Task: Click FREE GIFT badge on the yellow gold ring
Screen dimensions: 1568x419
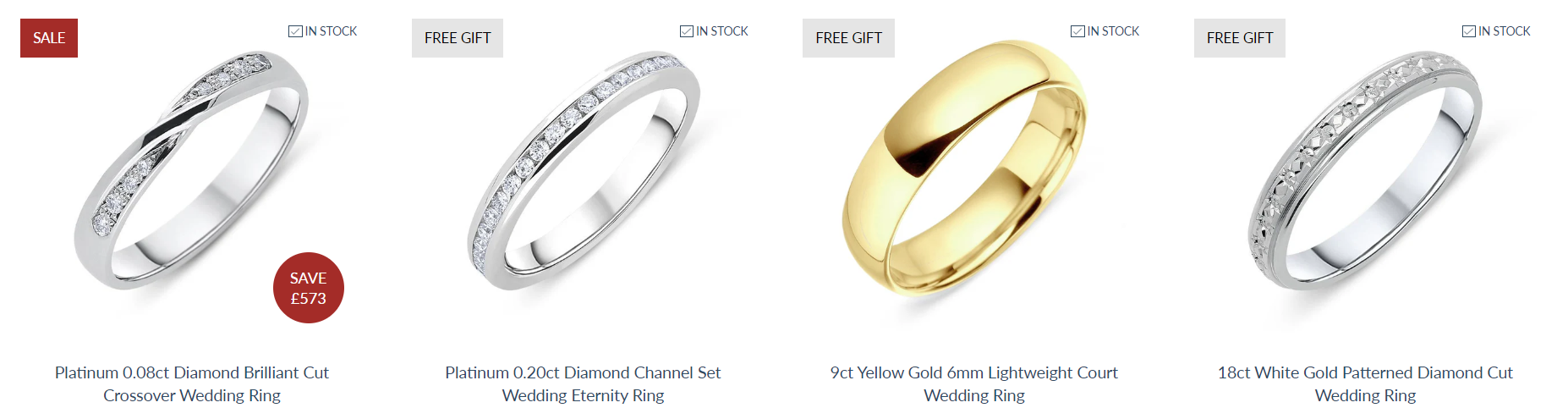Action: pos(848,38)
